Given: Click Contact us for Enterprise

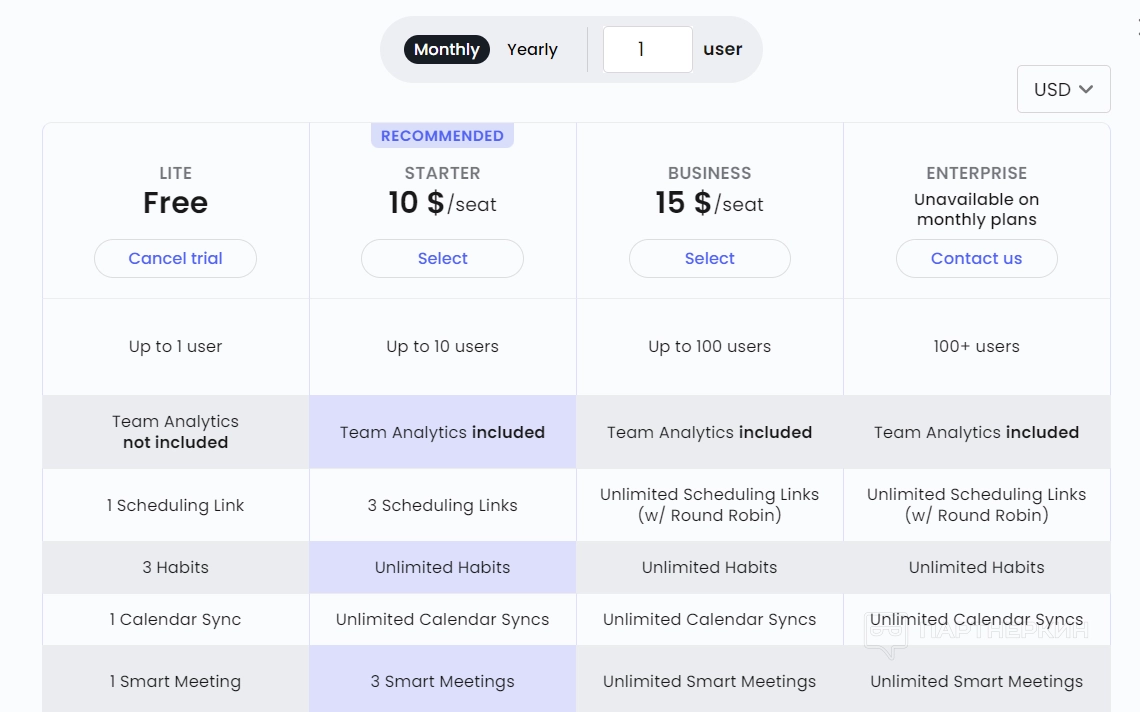Looking at the screenshot, I should point(976,258).
